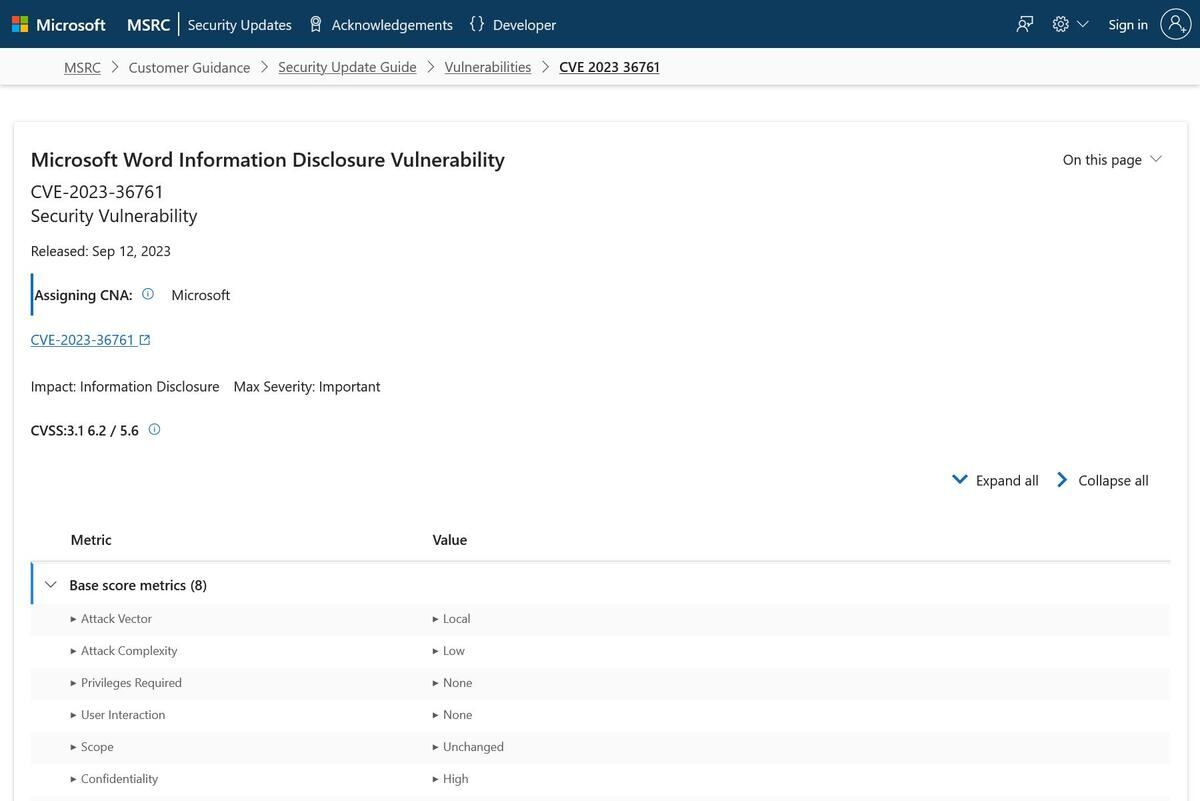Click the Assigning CNA info icon

tap(148, 294)
